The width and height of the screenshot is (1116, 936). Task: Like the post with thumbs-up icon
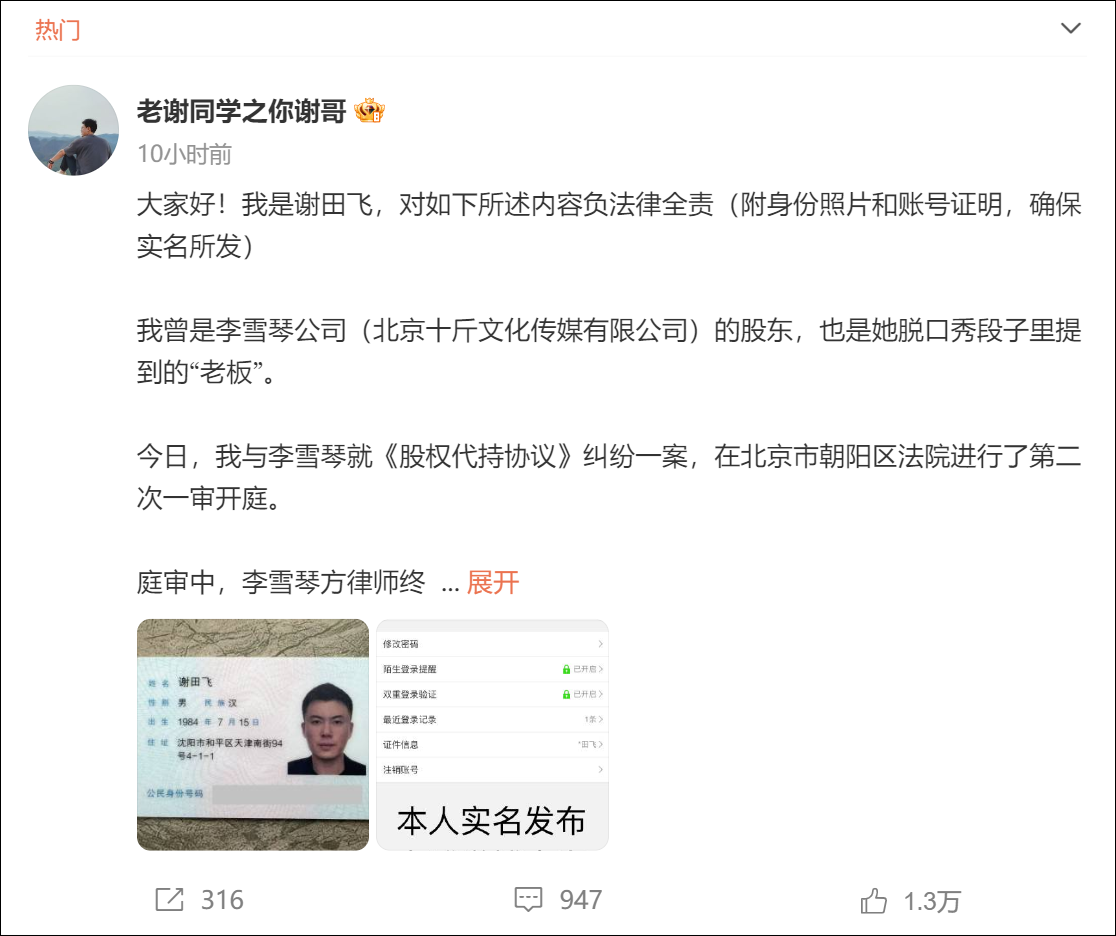[x=873, y=900]
